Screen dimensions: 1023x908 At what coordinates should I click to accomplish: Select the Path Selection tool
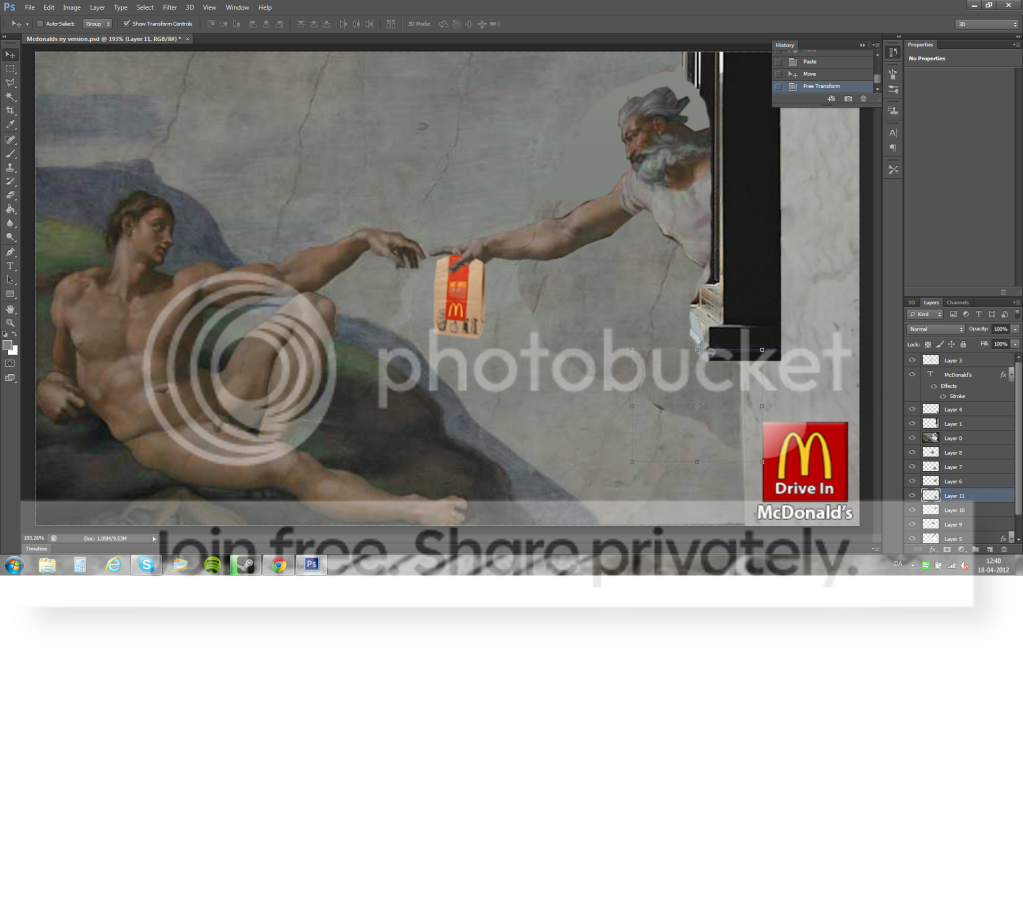tap(10, 280)
